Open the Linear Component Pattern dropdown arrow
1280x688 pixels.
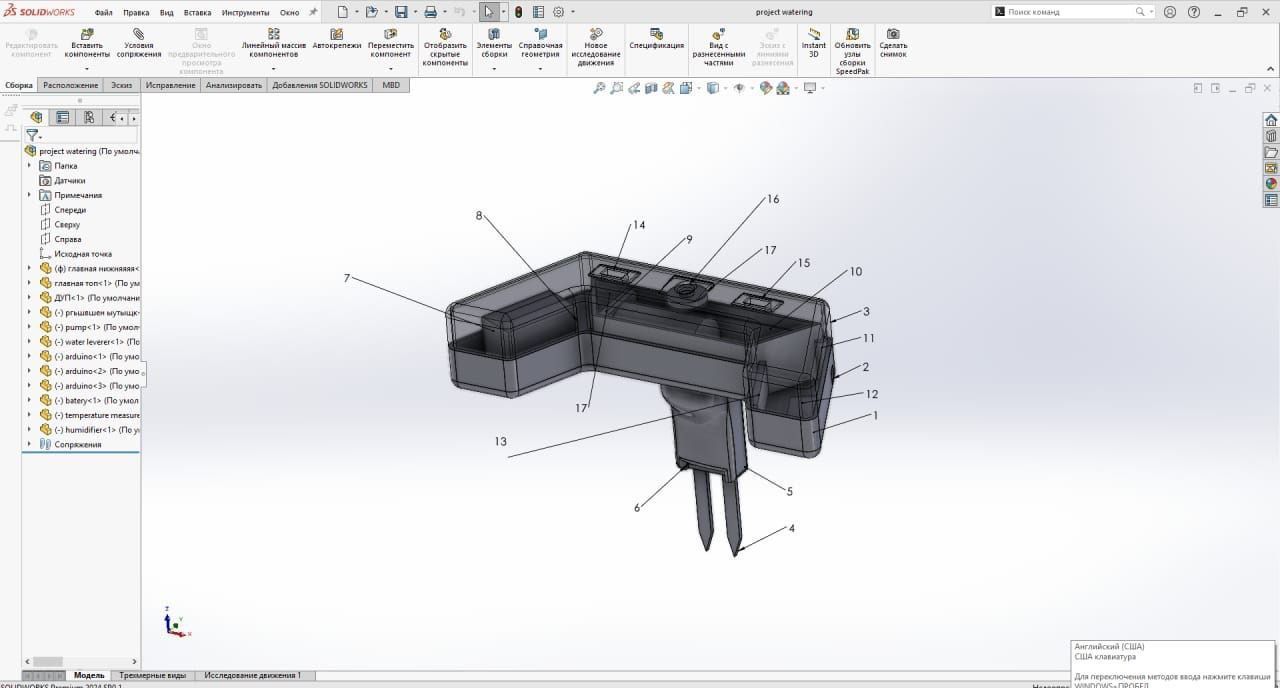tap(273, 69)
